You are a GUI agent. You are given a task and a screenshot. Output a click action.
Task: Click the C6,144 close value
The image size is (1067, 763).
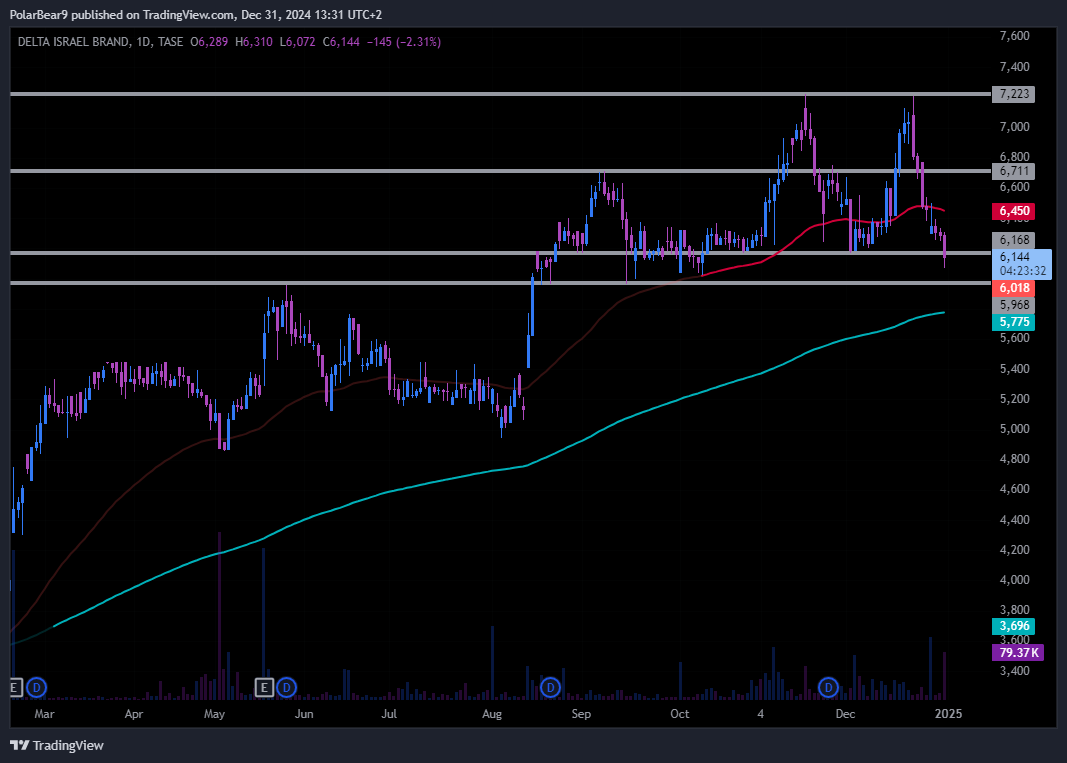coord(341,42)
